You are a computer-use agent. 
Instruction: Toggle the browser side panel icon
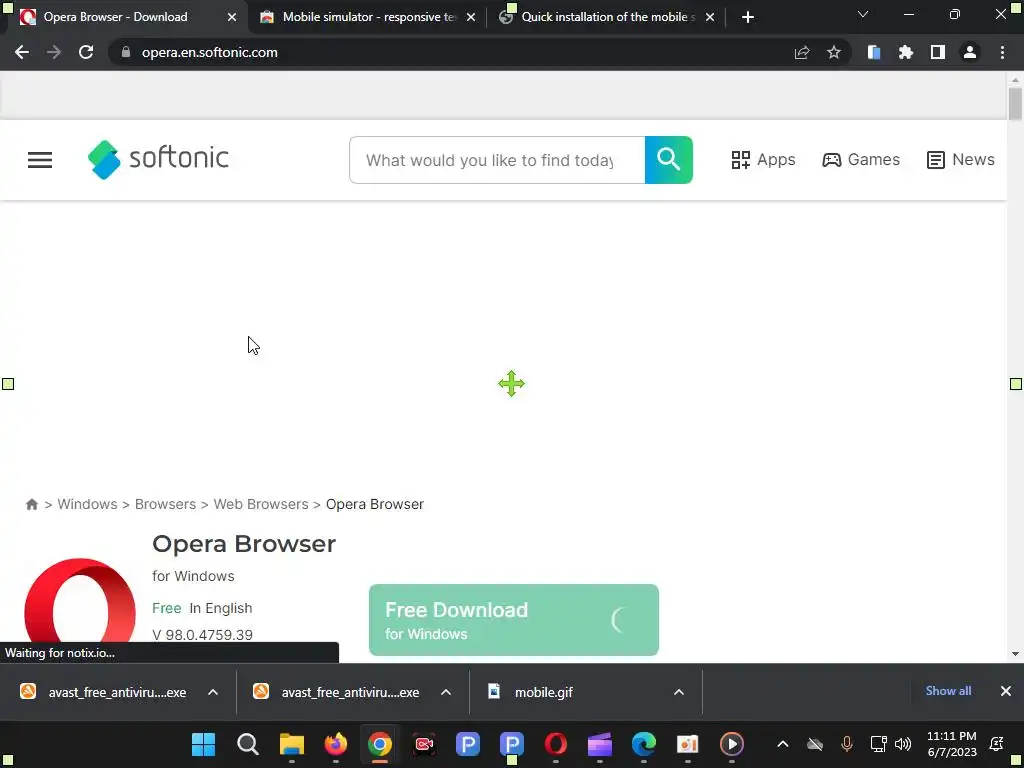click(x=938, y=52)
